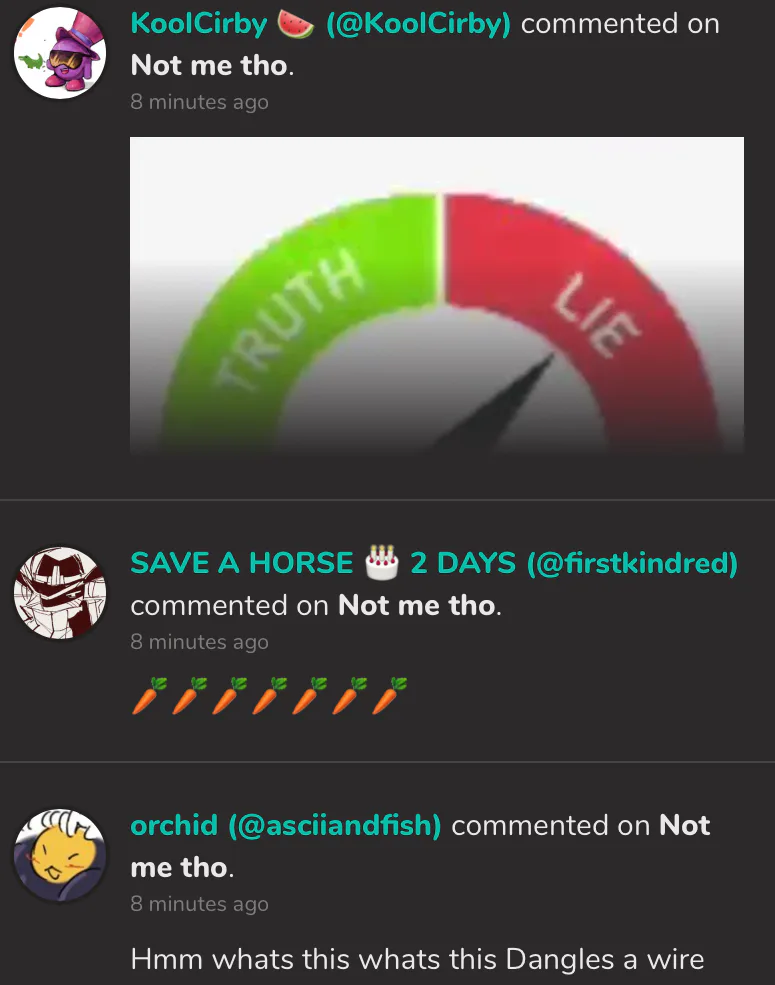Screen dimensions: 775x985
Task: Open SAVE A HORSE 2 DAYS username link
Action: coord(434,563)
